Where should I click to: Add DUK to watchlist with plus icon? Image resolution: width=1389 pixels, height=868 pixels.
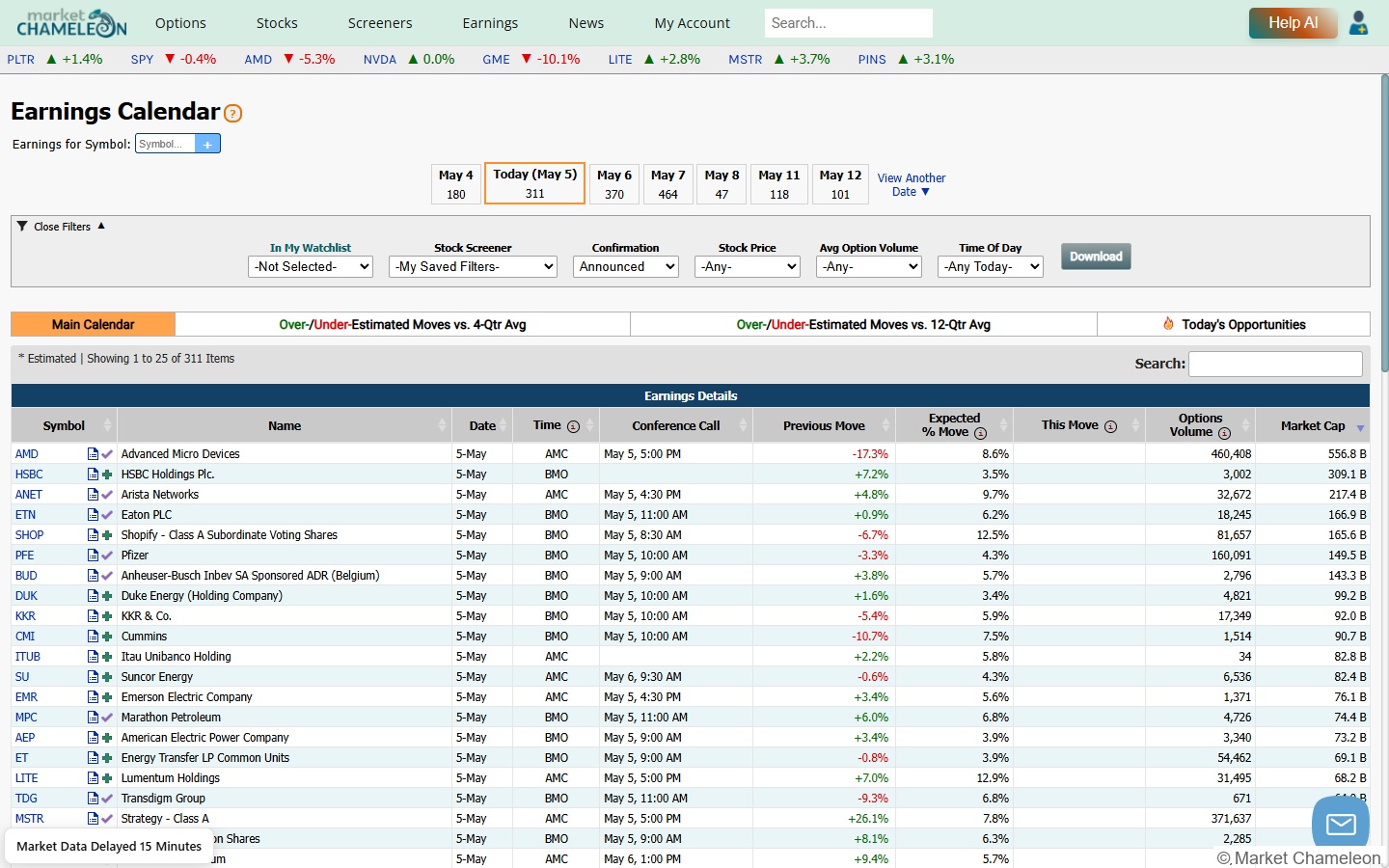coord(107,596)
